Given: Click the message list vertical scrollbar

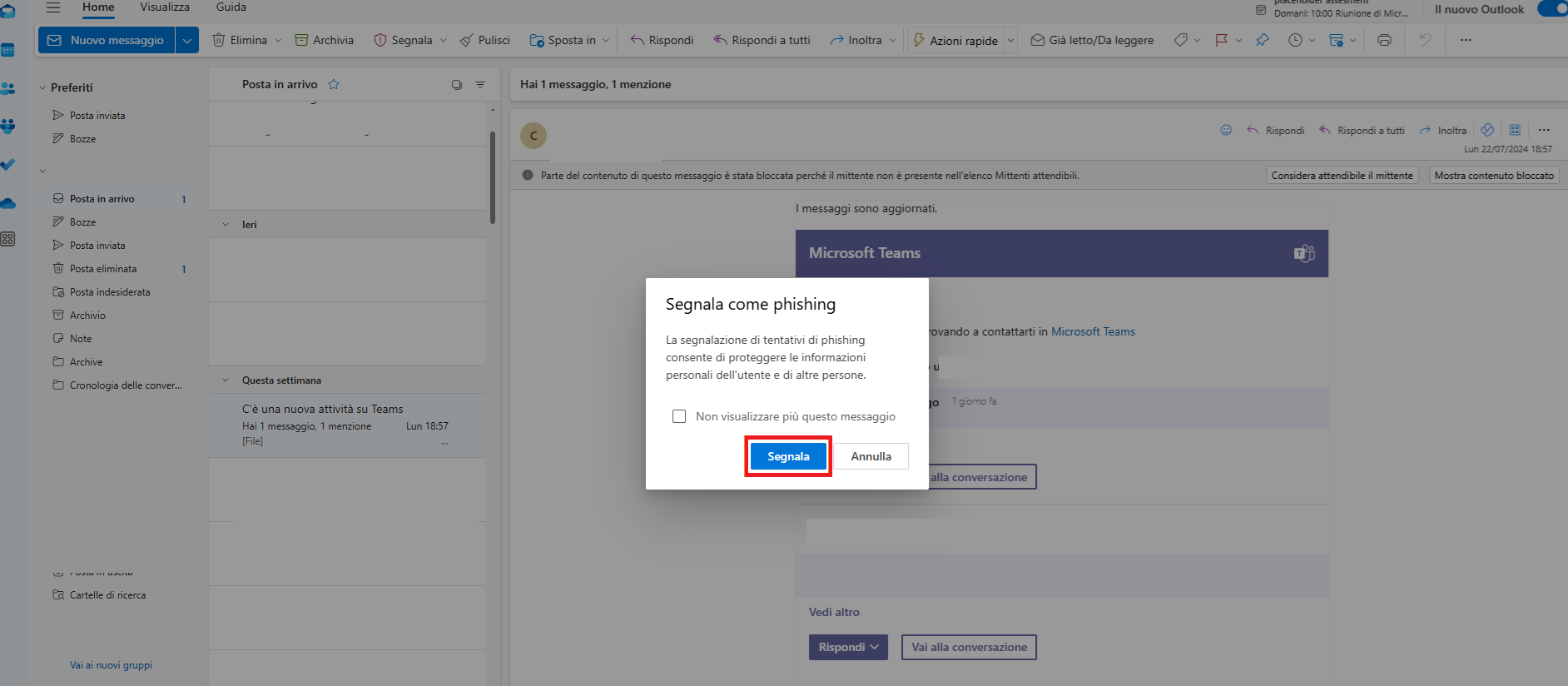Looking at the screenshot, I should [493, 176].
